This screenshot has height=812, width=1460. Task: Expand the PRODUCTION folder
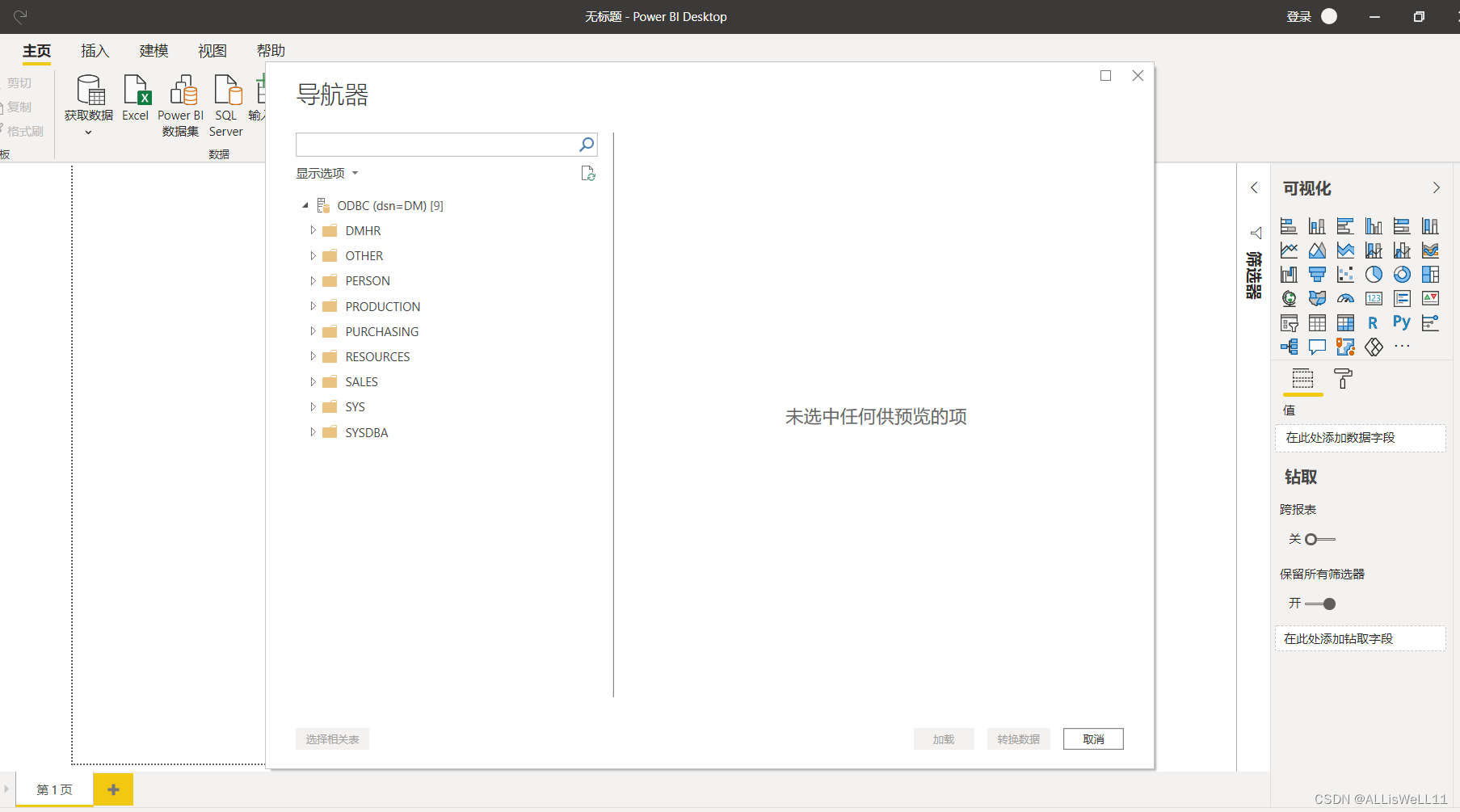point(313,306)
